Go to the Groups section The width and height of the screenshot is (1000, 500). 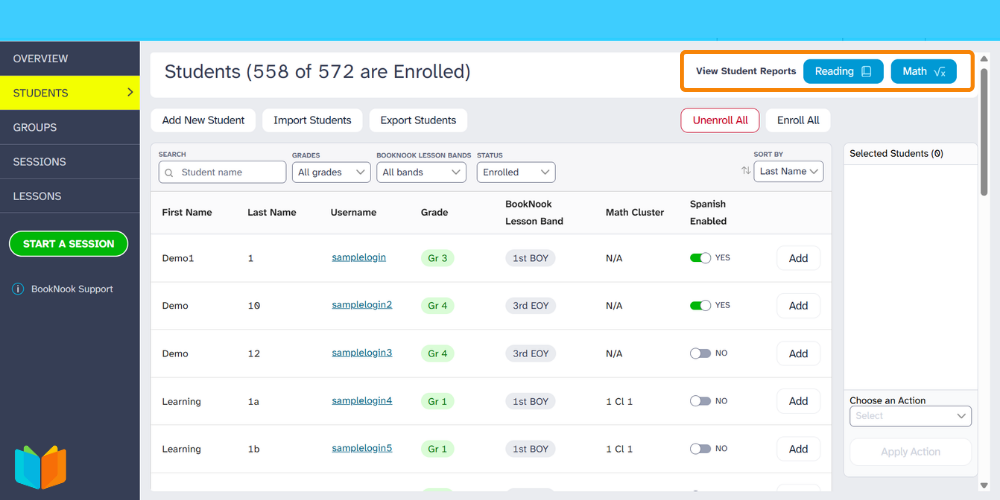(35, 128)
